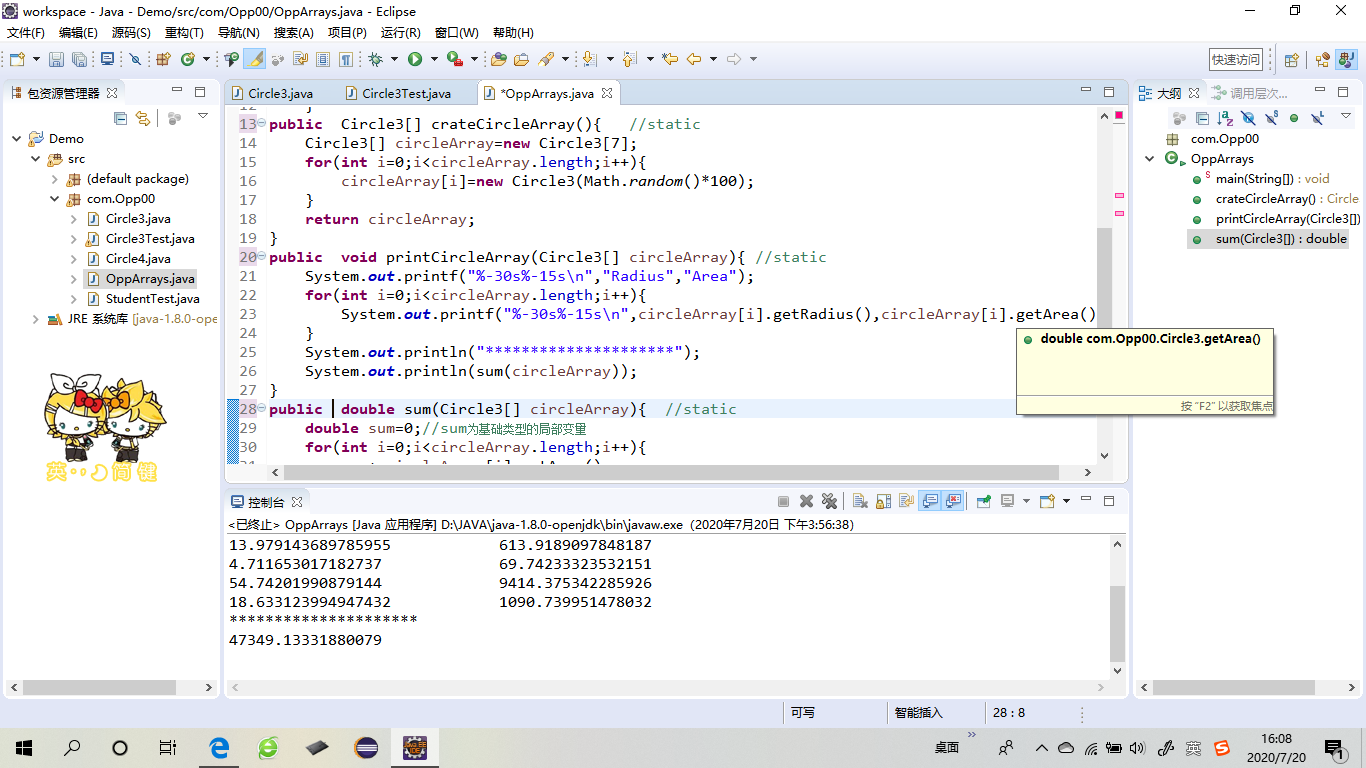The image size is (1366, 768).
Task: Collapse the Demo project node
Action: coord(17,139)
